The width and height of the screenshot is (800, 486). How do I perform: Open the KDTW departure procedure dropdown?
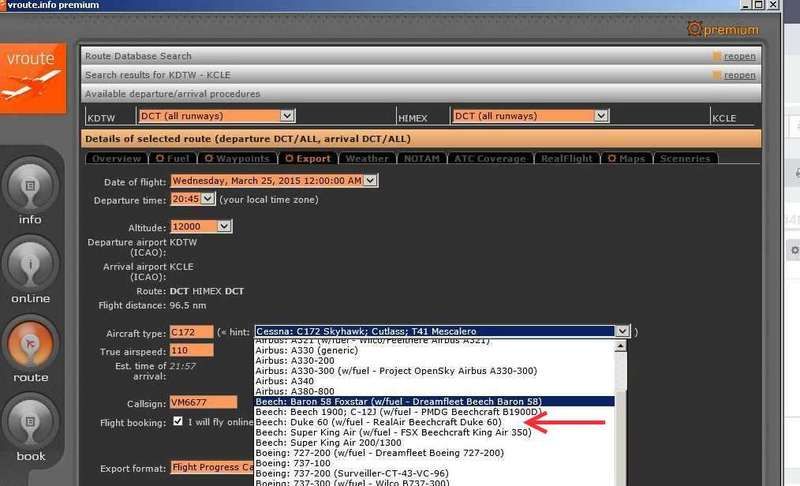288,116
